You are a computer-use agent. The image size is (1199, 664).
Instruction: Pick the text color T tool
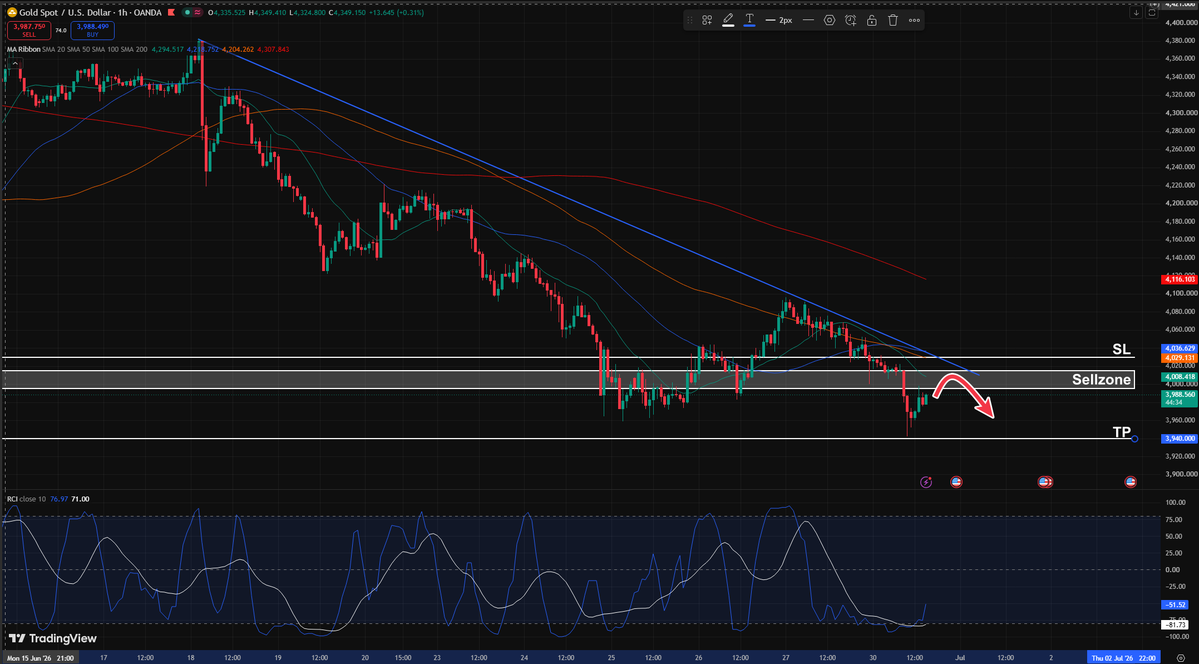pos(749,20)
